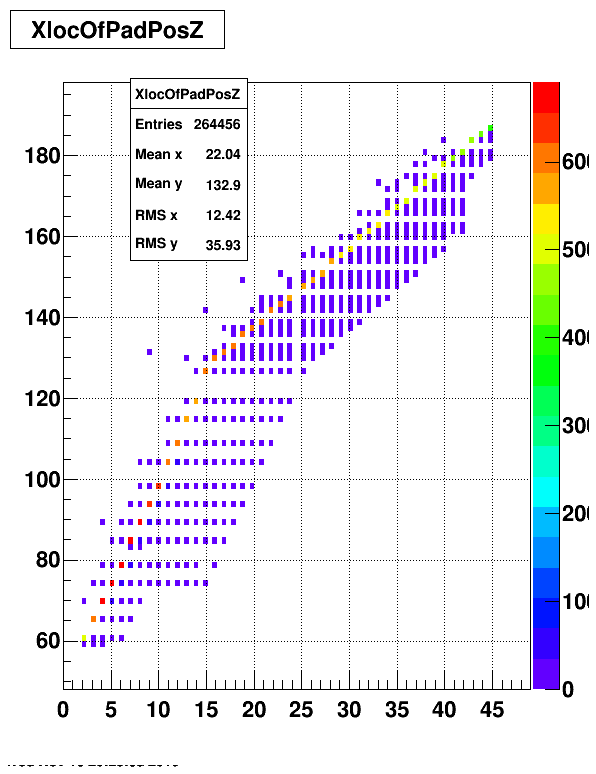596x774 pixels.
Task: Click the y-axis tick label 180
Action: pyautogui.click(x=42, y=155)
